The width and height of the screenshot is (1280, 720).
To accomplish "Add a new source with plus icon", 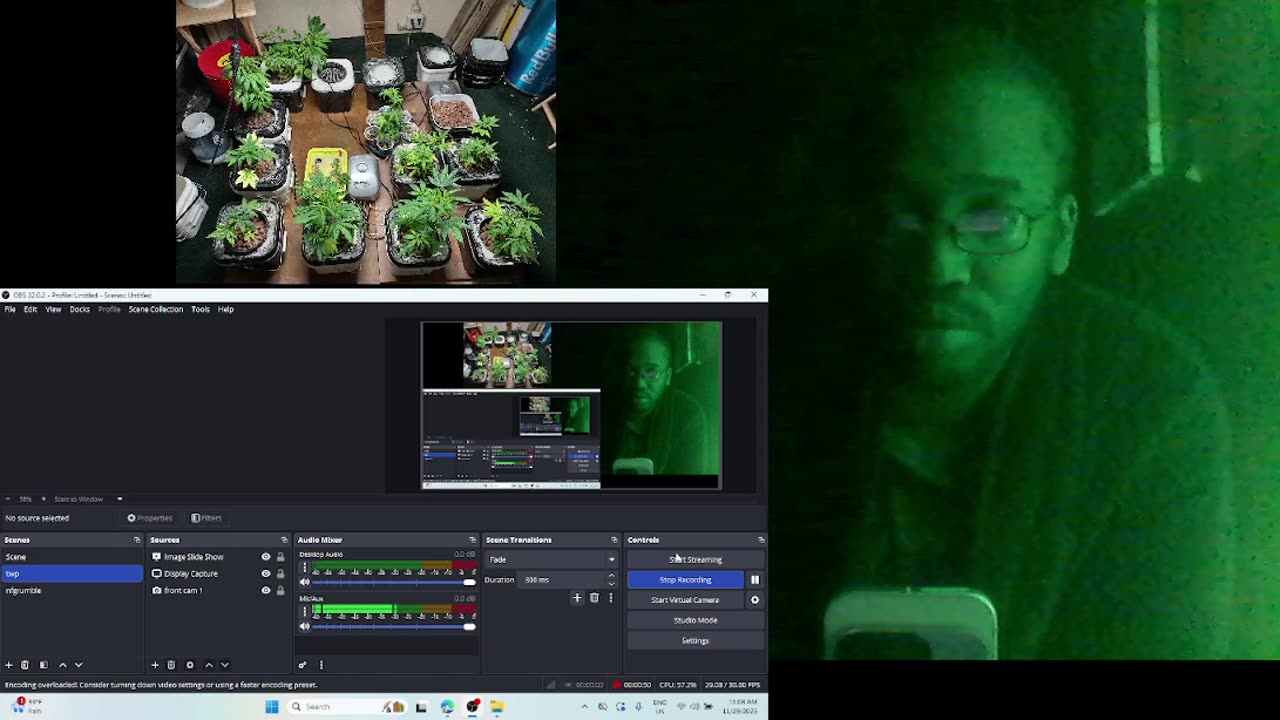I will pos(155,665).
